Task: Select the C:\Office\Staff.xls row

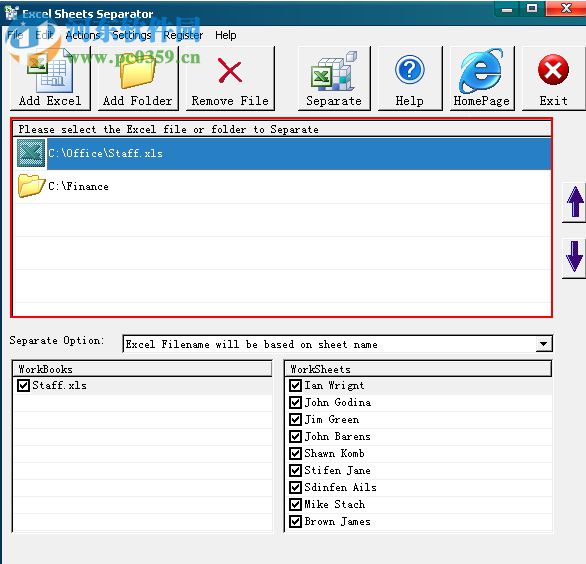Action: pos(283,153)
